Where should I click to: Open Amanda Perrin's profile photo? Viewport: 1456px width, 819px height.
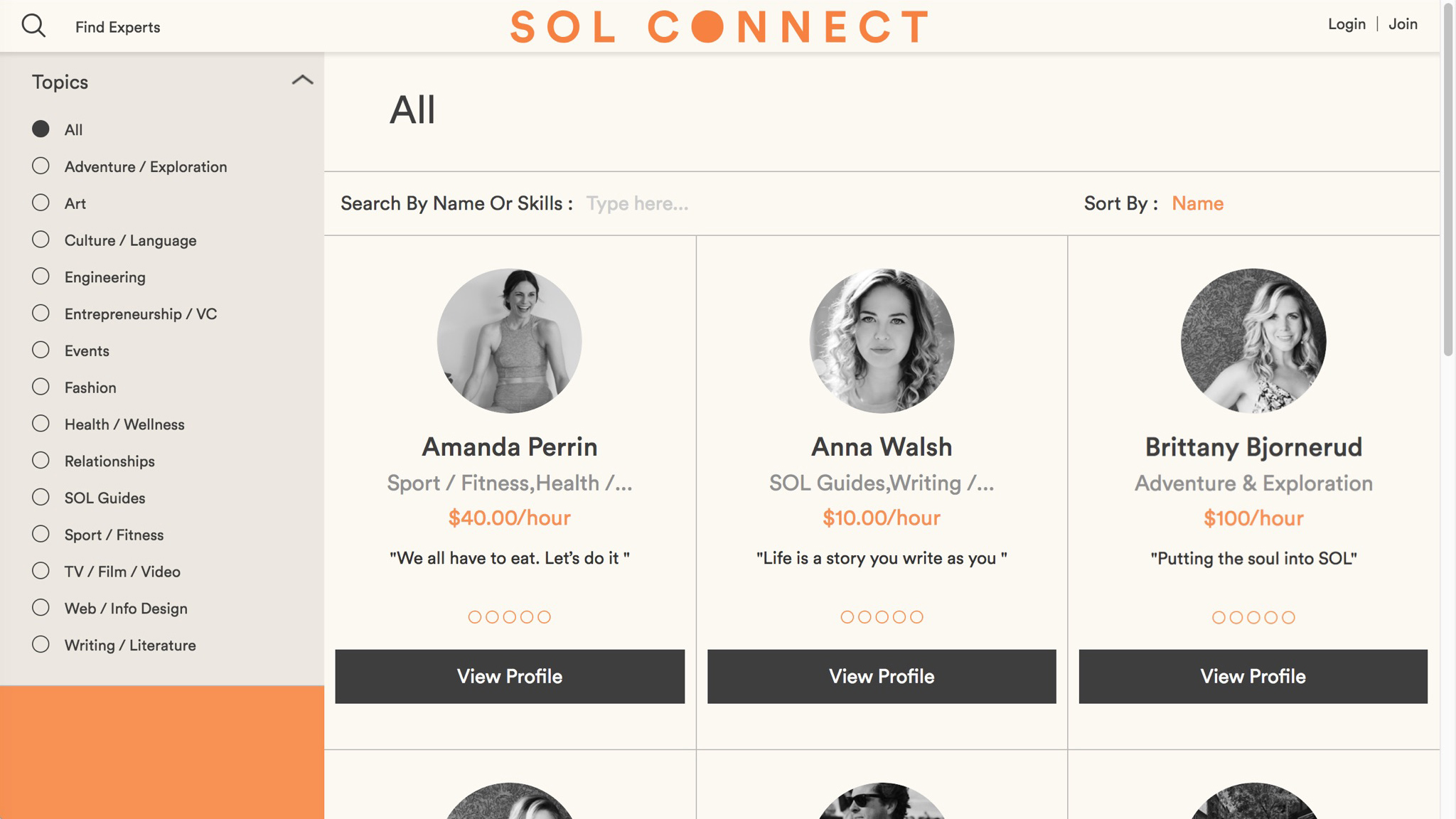[509, 341]
